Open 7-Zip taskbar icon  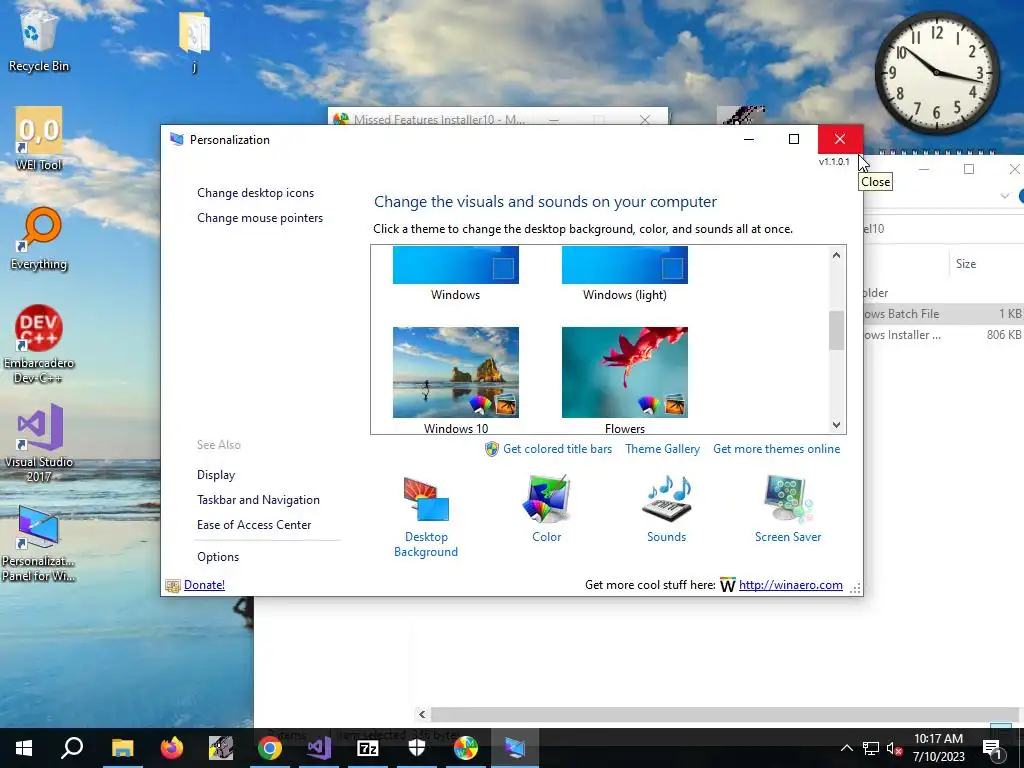[x=368, y=748]
